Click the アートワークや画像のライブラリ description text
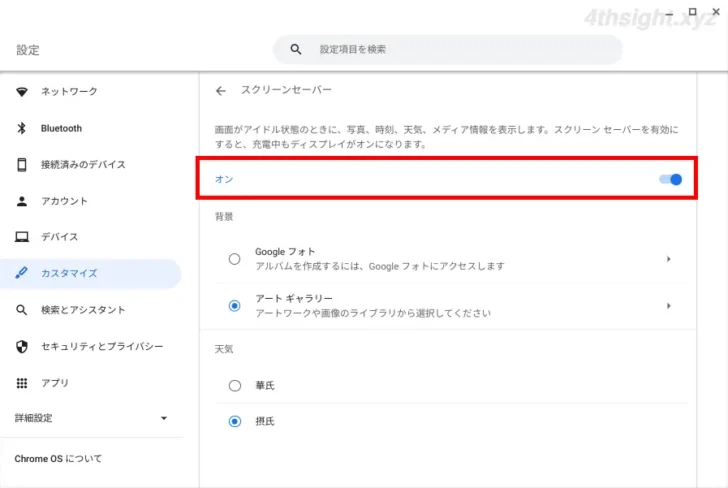Image resolution: width=728 pixels, height=488 pixels. pyautogui.click(x=373, y=313)
